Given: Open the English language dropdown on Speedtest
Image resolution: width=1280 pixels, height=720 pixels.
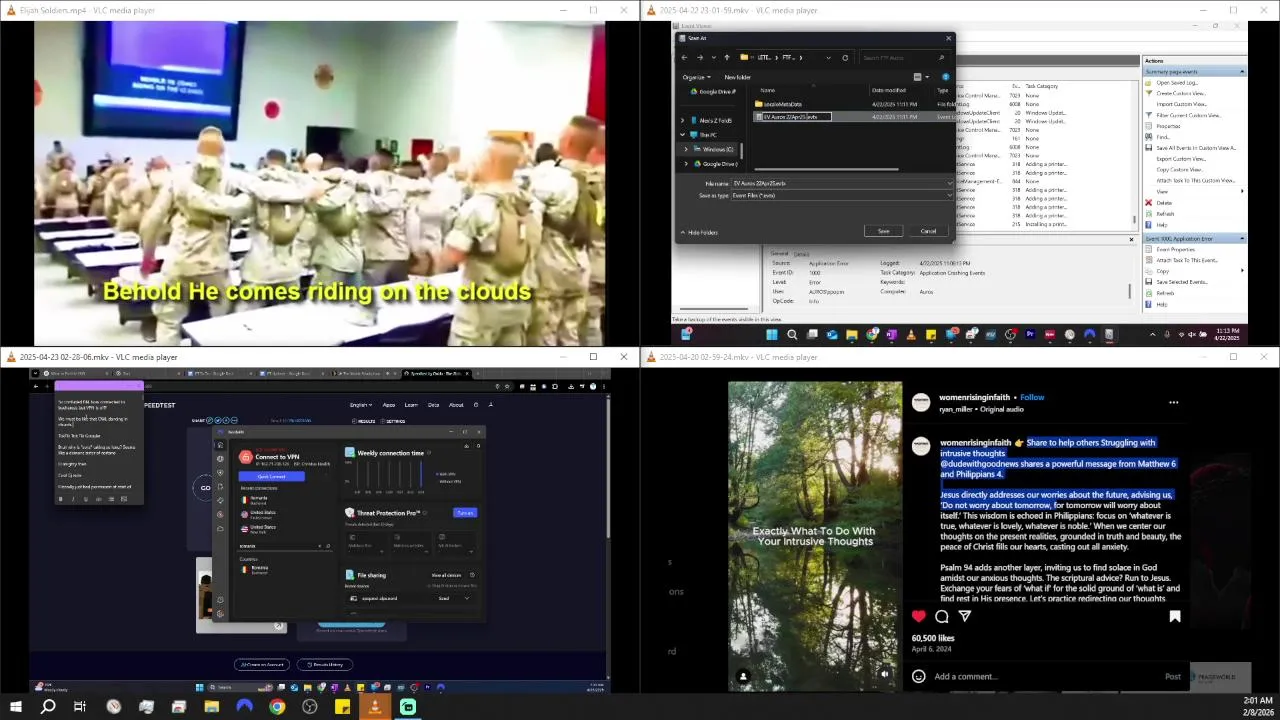Looking at the screenshot, I should click(360, 405).
